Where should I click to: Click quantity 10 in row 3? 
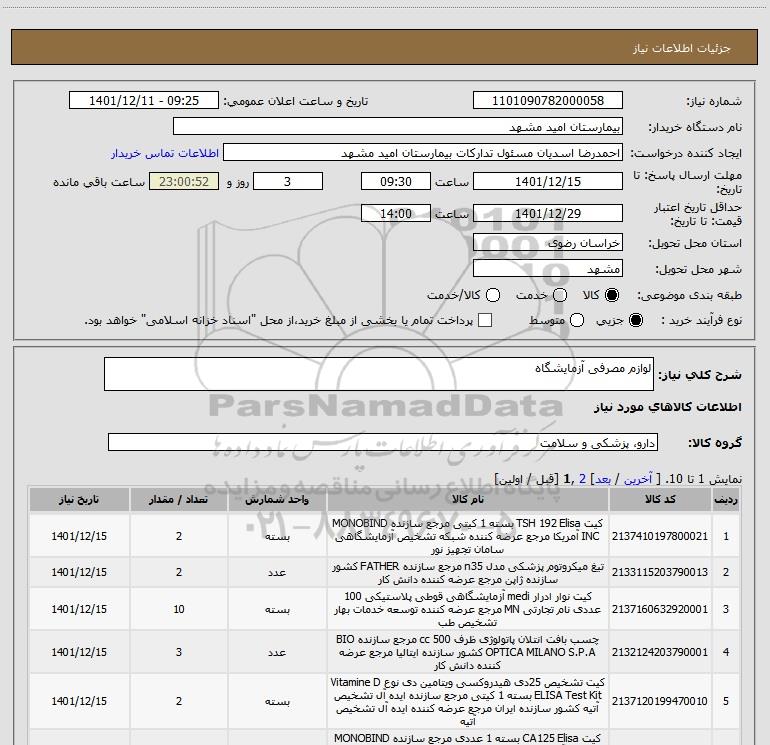pos(179,609)
